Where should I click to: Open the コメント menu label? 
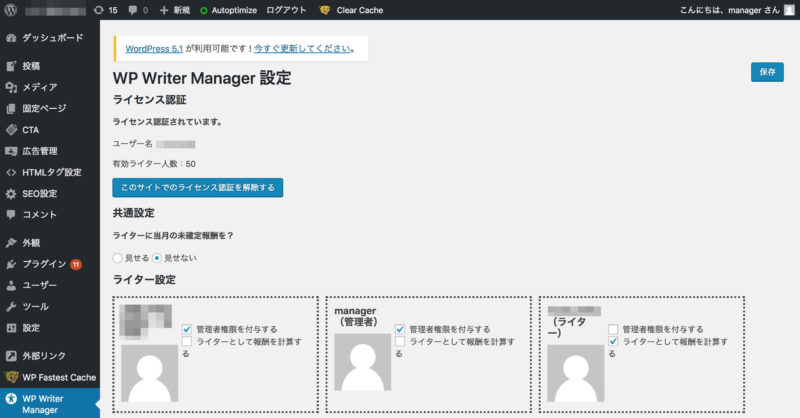pyautogui.click(x=39, y=215)
